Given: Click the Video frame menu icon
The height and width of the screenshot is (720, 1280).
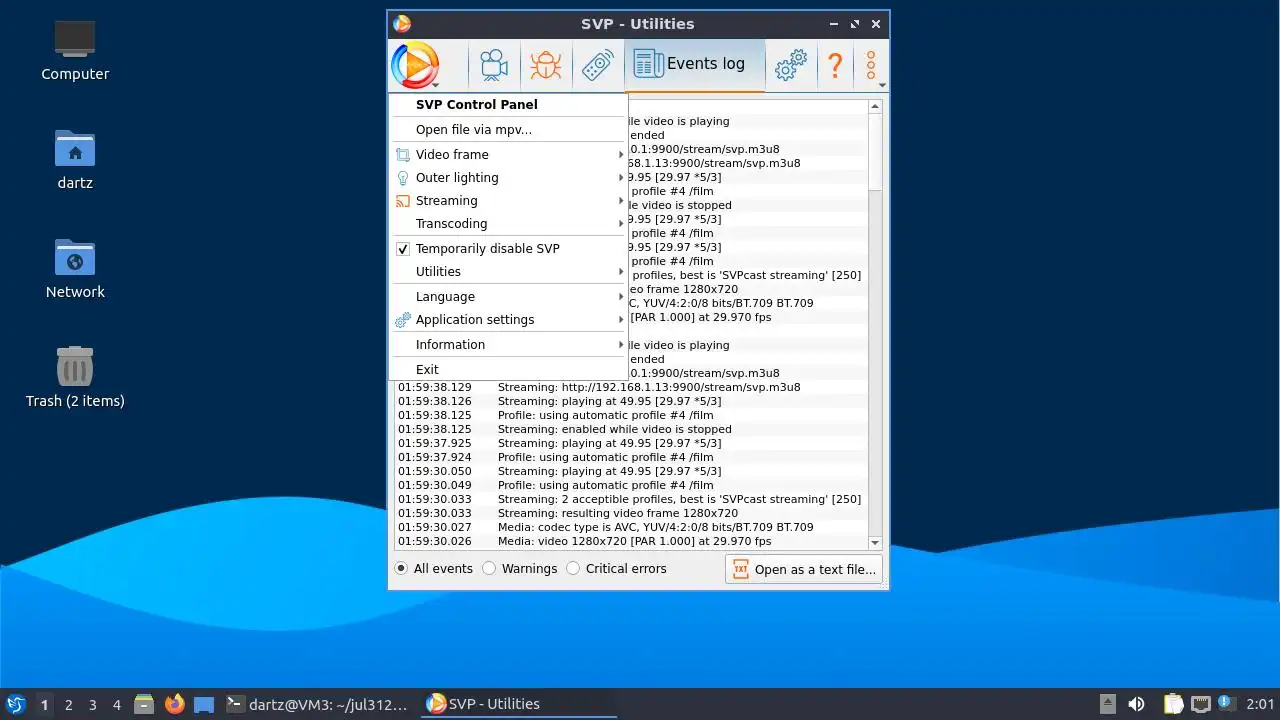Looking at the screenshot, I should point(403,155).
